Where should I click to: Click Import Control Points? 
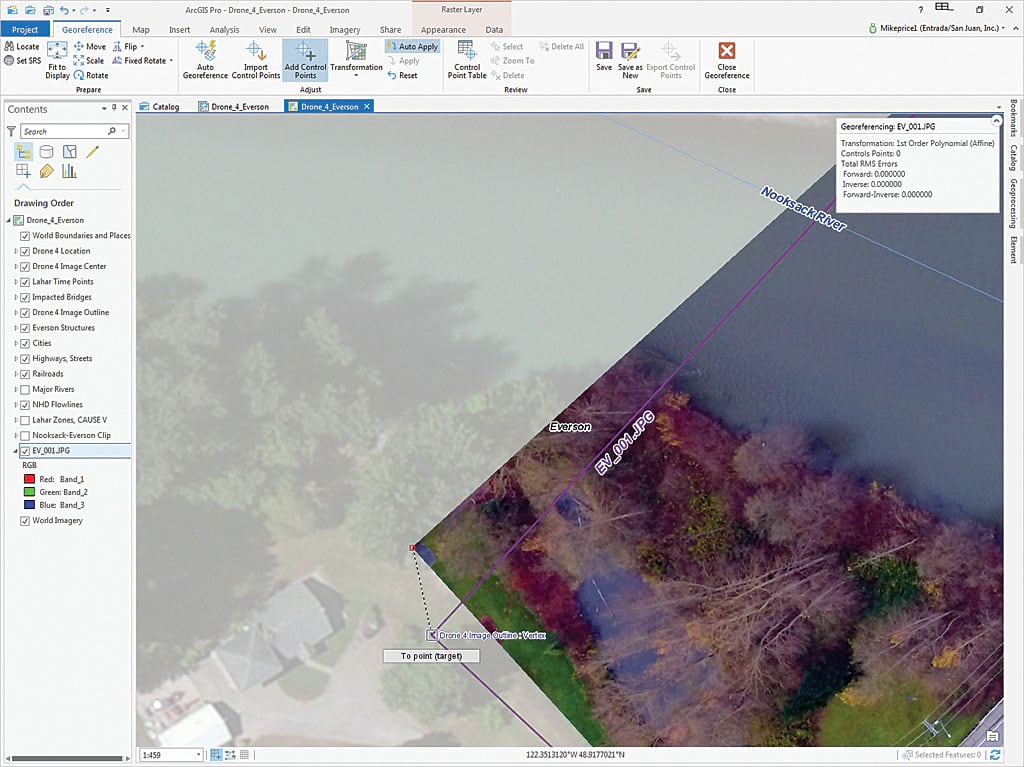coord(256,60)
